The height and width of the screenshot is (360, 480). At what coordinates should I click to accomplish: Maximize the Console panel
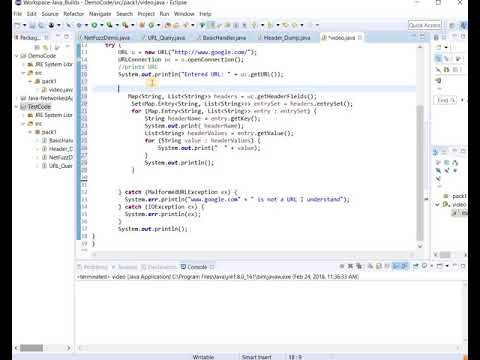463,266
